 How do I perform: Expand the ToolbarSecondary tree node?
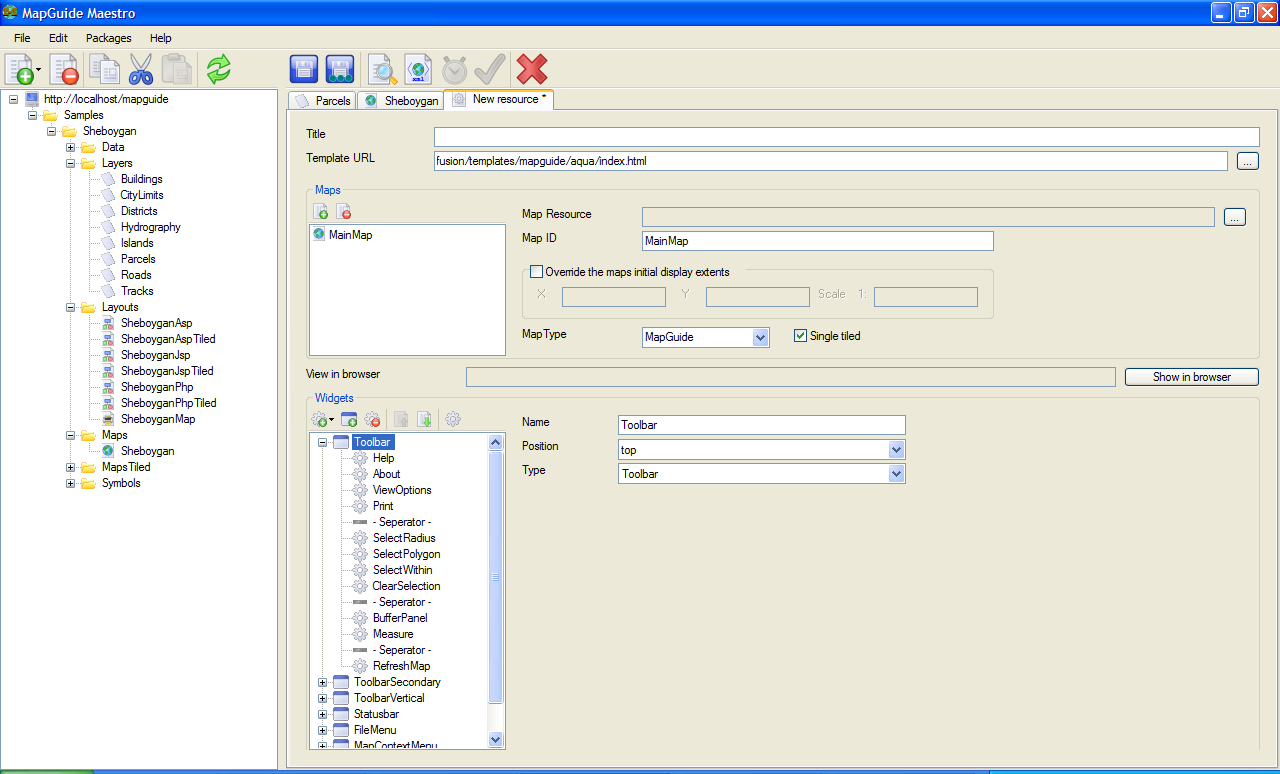point(323,682)
